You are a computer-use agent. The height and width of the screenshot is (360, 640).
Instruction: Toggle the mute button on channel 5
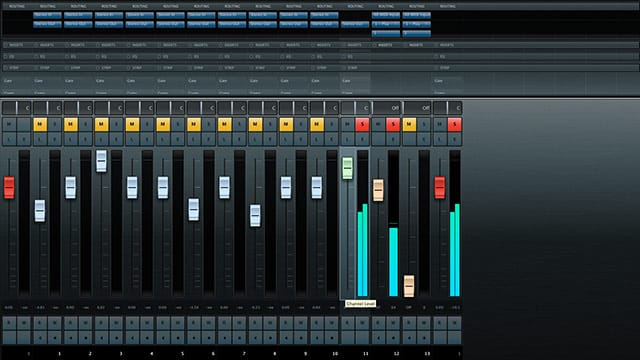[163, 124]
